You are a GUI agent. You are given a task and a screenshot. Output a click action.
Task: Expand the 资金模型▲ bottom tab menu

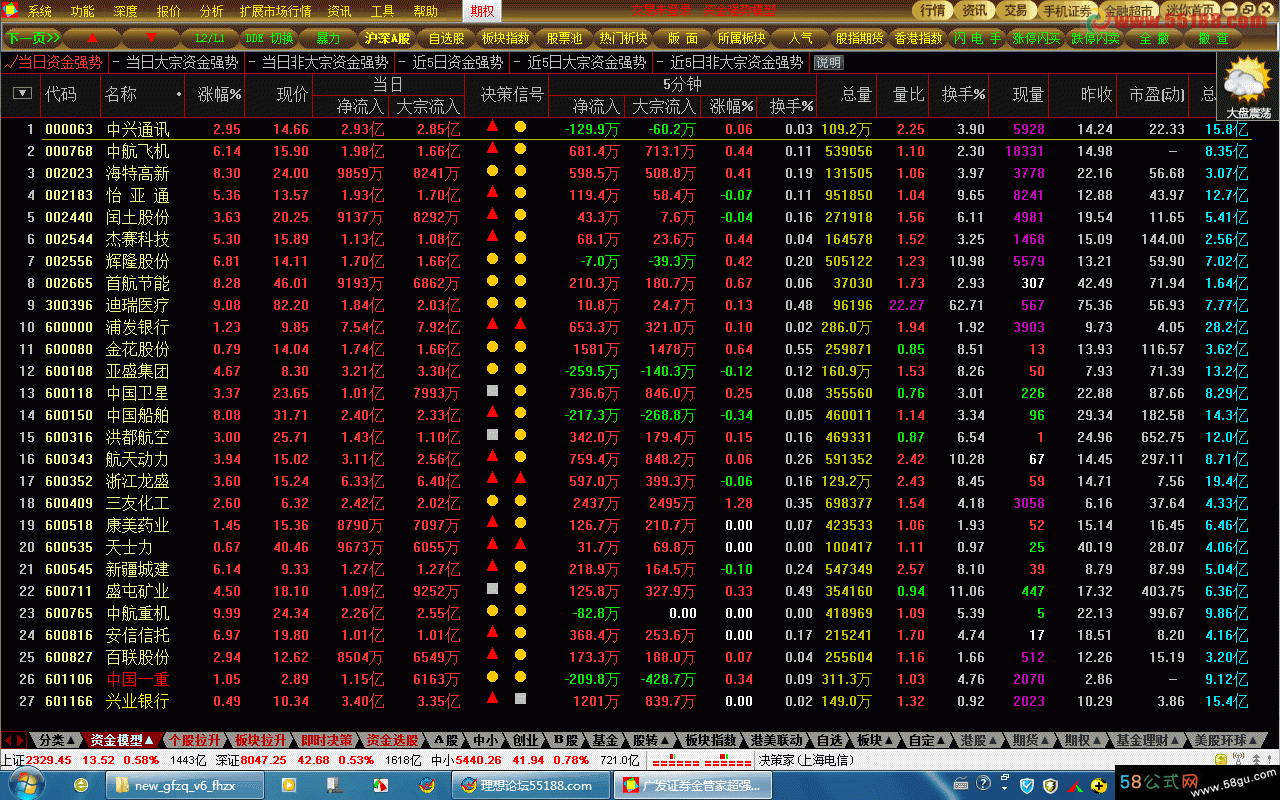tap(122, 741)
